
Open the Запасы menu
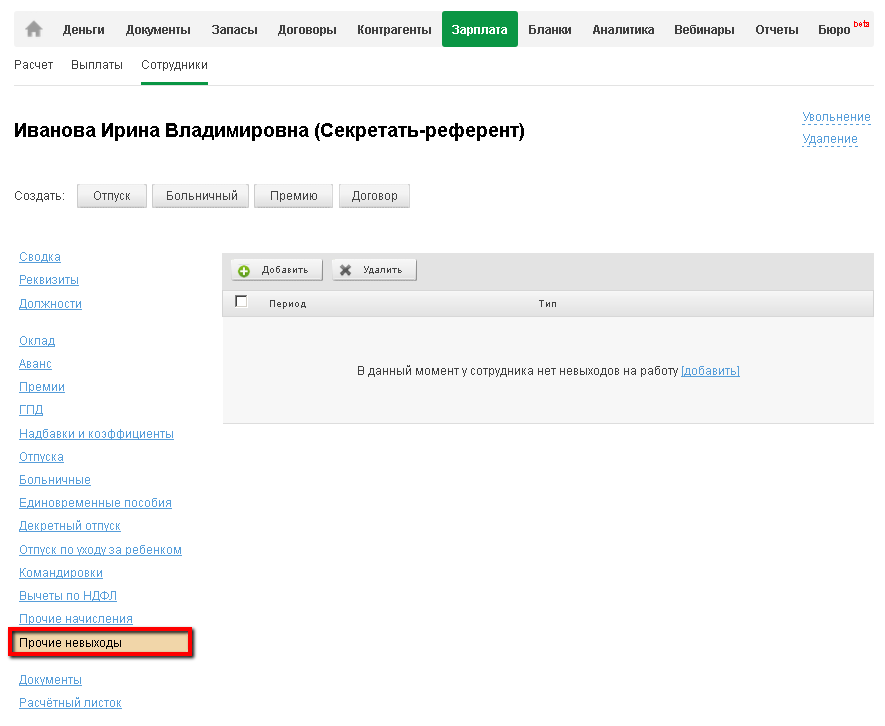point(234,29)
